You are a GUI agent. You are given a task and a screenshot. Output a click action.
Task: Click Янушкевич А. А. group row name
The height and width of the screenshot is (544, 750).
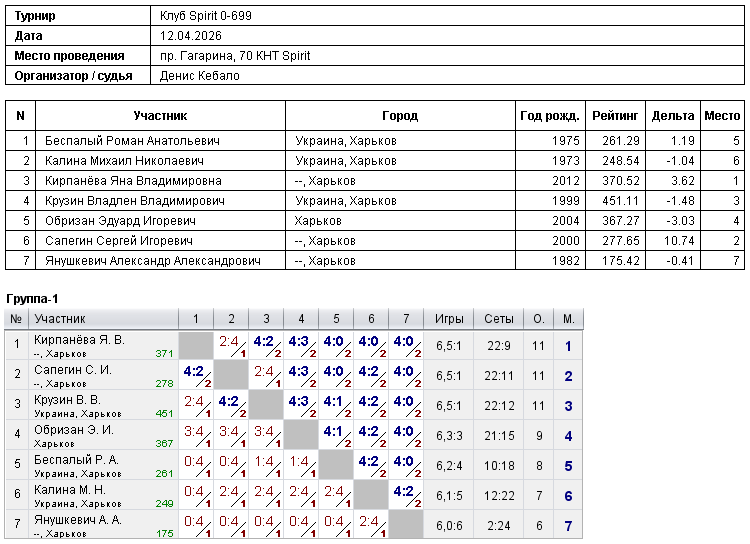(78, 520)
